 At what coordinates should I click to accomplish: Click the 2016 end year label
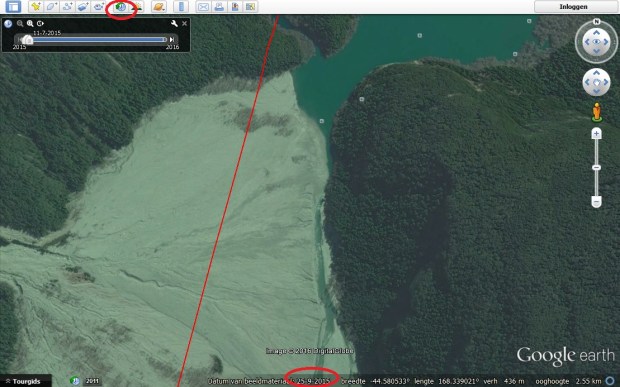(172, 47)
